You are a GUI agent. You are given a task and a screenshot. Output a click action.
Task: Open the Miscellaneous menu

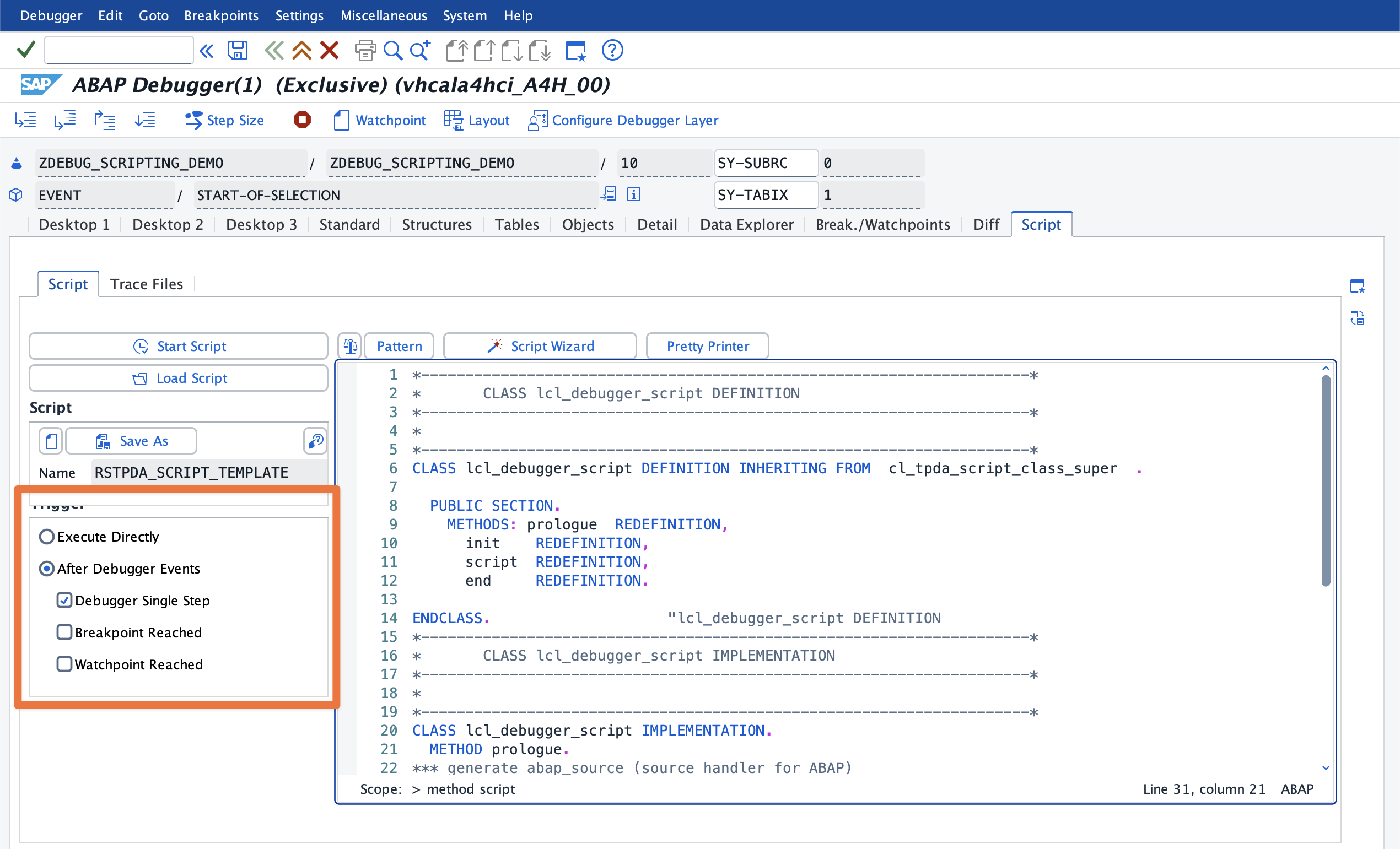tap(384, 15)
